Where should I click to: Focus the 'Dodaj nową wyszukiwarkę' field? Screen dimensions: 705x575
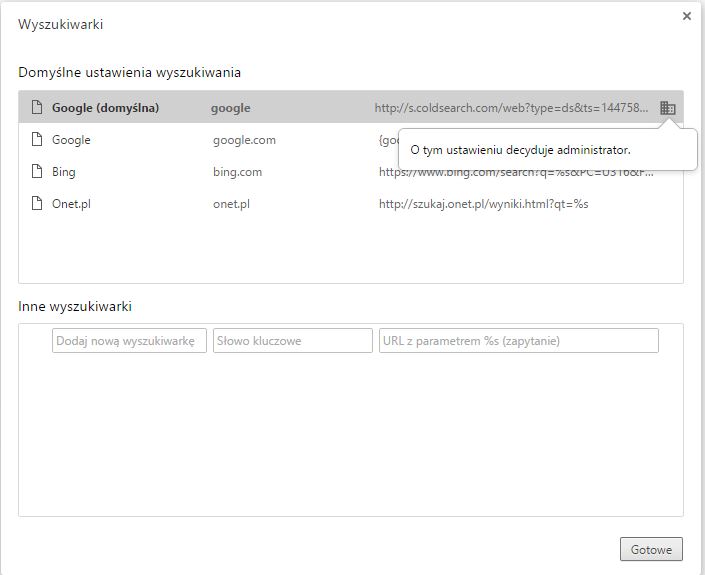(129, 340)
